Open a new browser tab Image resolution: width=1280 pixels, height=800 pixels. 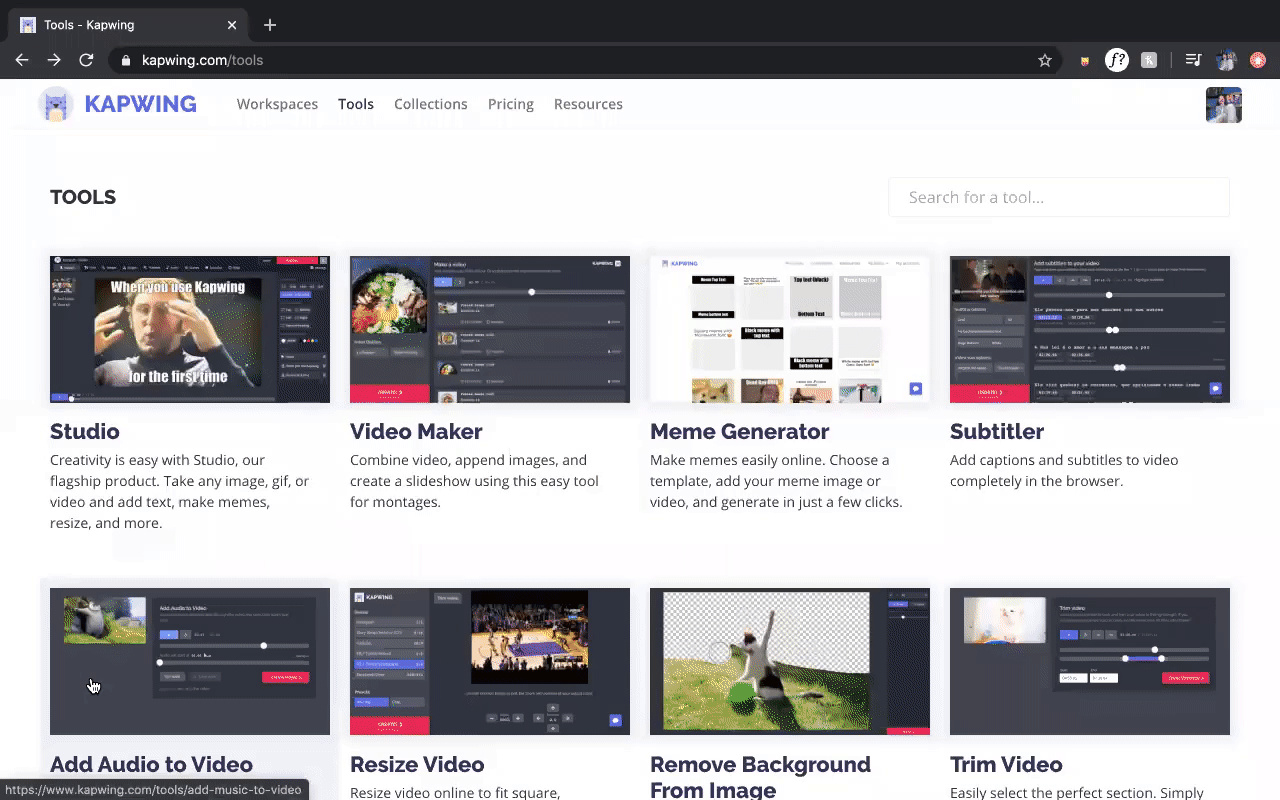click(270, 25)
